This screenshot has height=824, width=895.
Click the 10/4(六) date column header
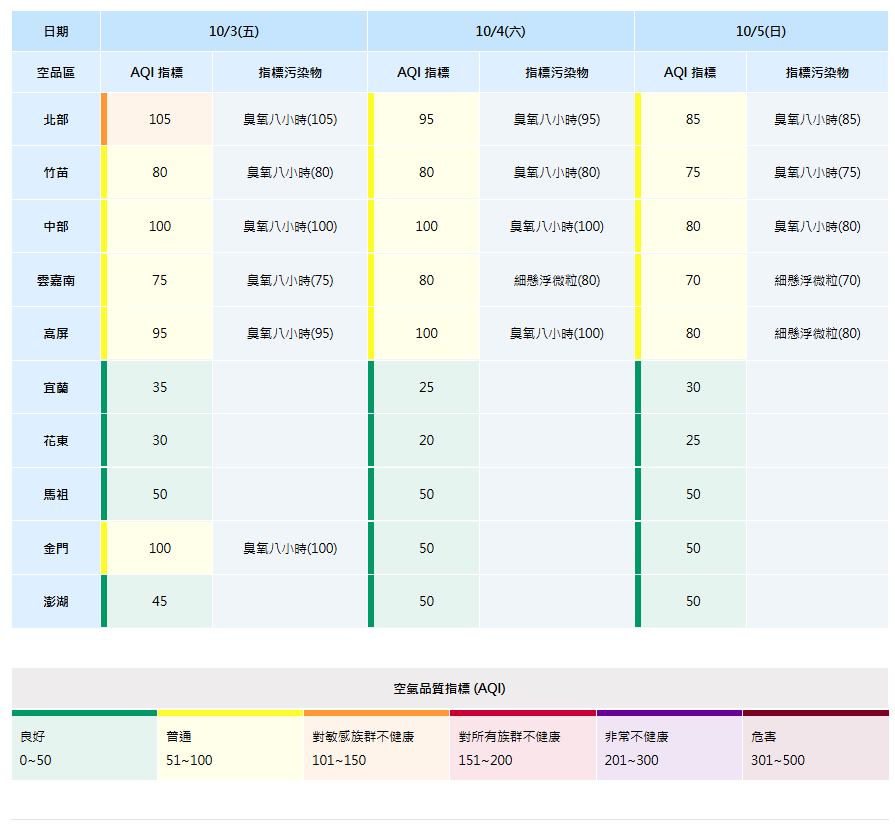click(x=500, y=31)
